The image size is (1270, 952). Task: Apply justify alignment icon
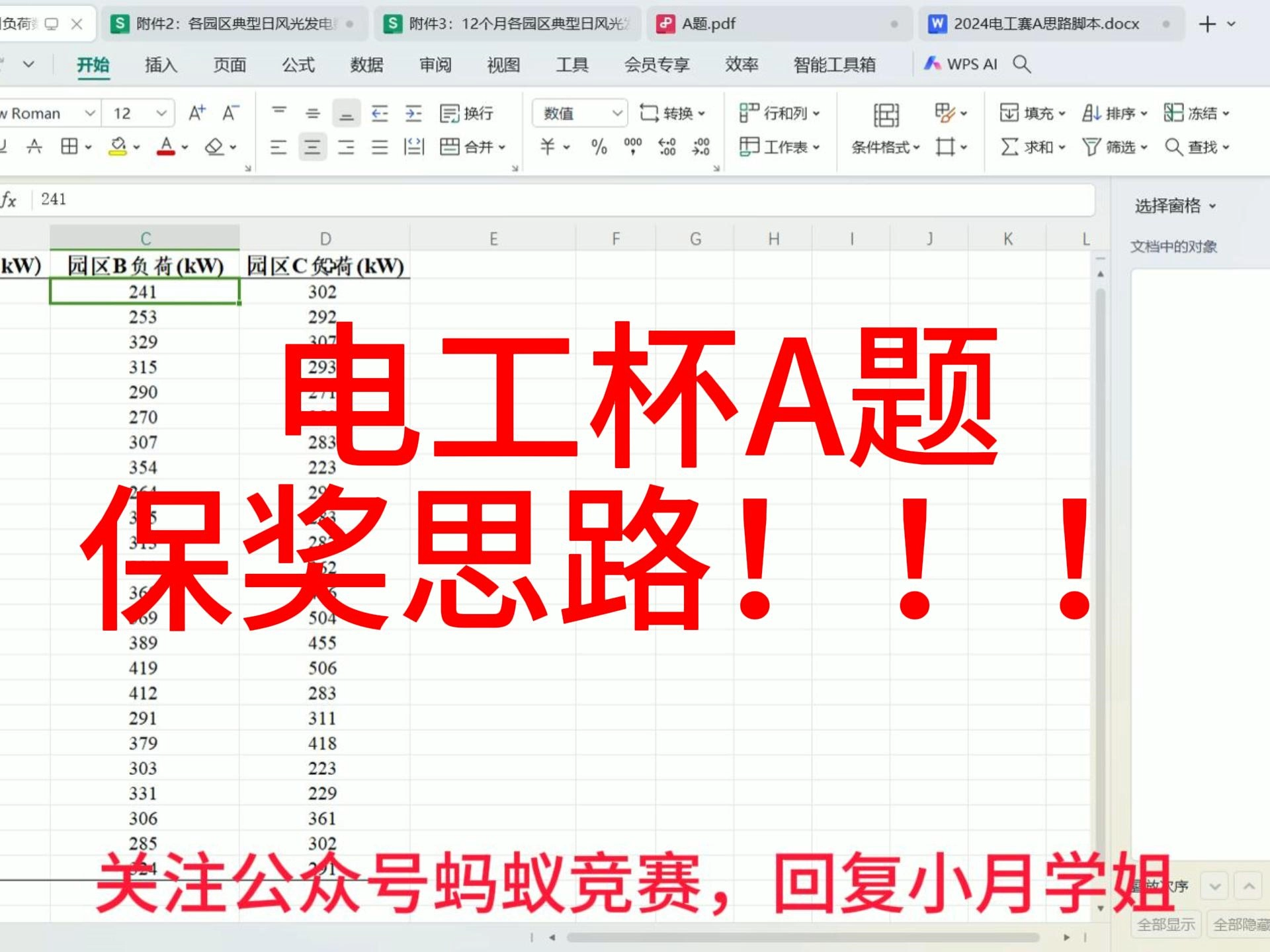pyautogui.click(x=380, y=146)
